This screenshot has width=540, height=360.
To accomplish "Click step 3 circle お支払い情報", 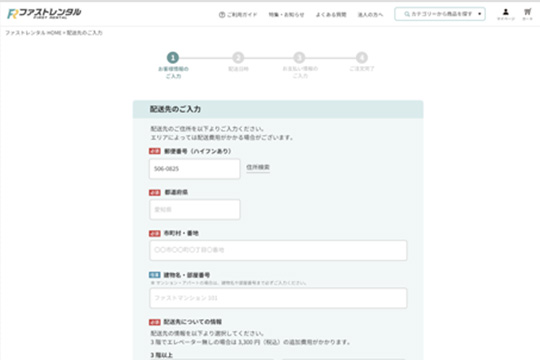I will [299, 58].
